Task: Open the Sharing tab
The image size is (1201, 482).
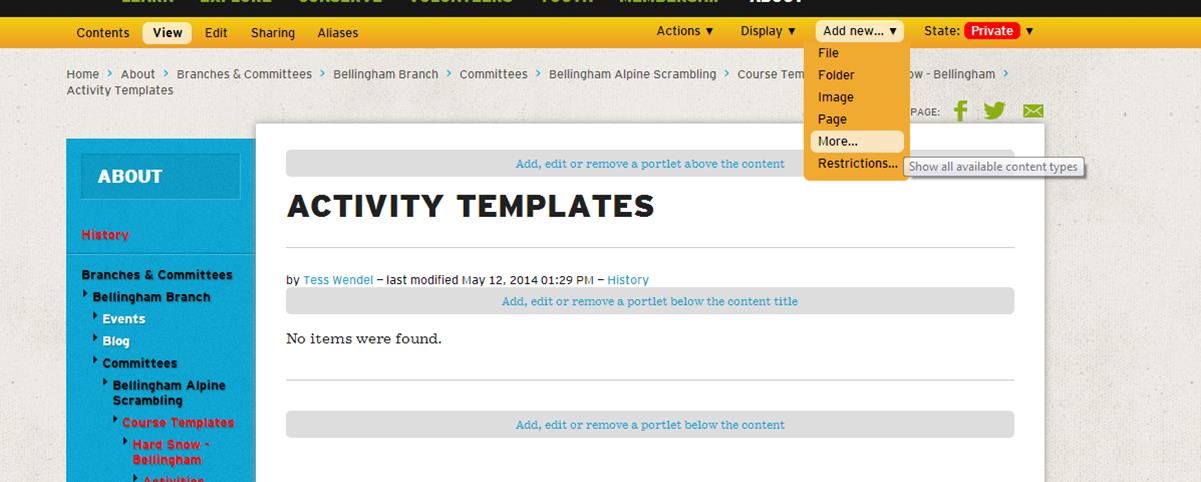Action: point(273,33)
